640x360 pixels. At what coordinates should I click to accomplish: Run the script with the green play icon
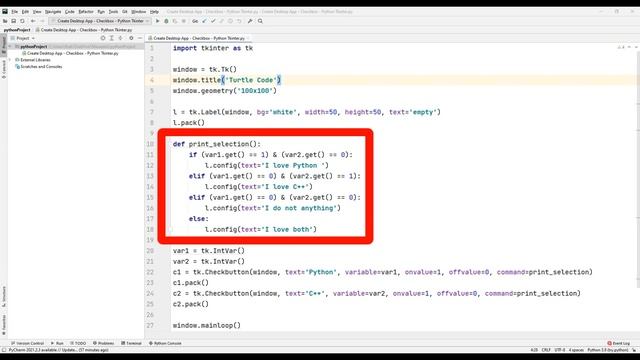pos(158,21)
